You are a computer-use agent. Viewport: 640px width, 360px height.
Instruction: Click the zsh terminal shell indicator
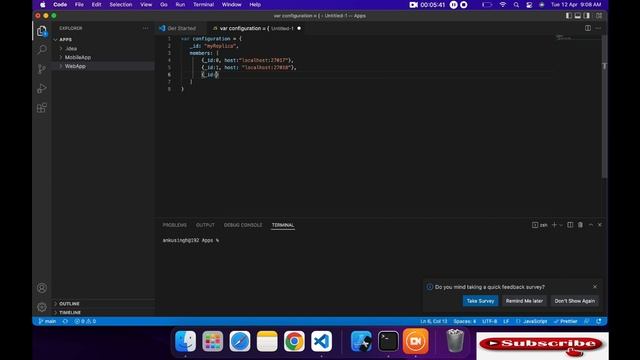tap(540, 225)
